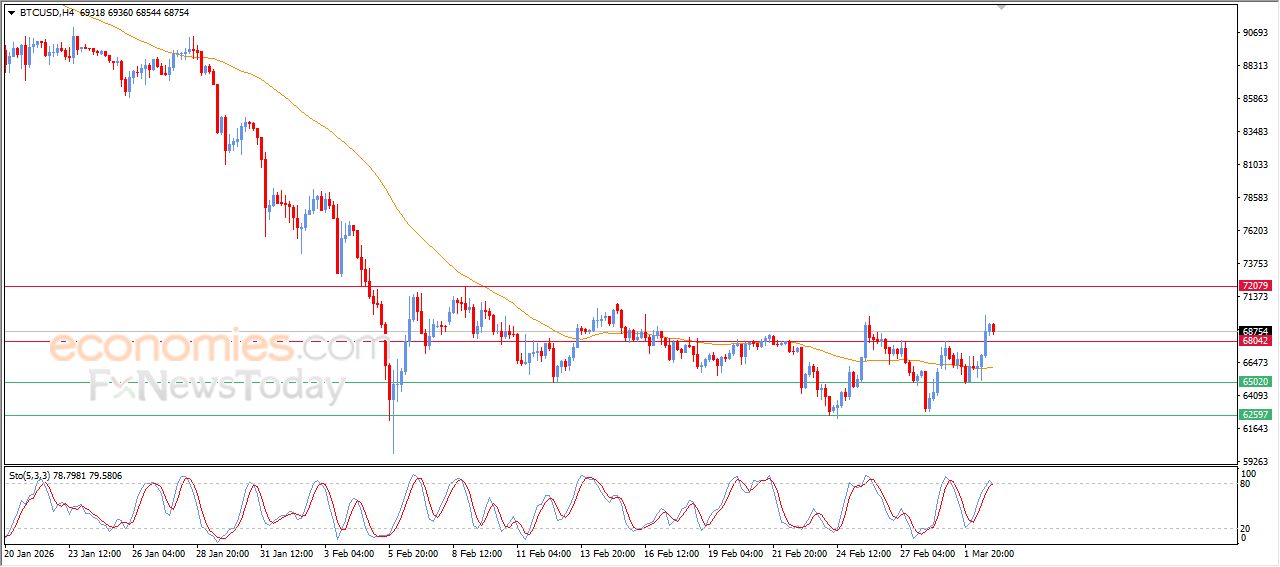Click the Sto(5,3,3) indicator label
This screenshot has width=1280, height=567.
[37, 475]
